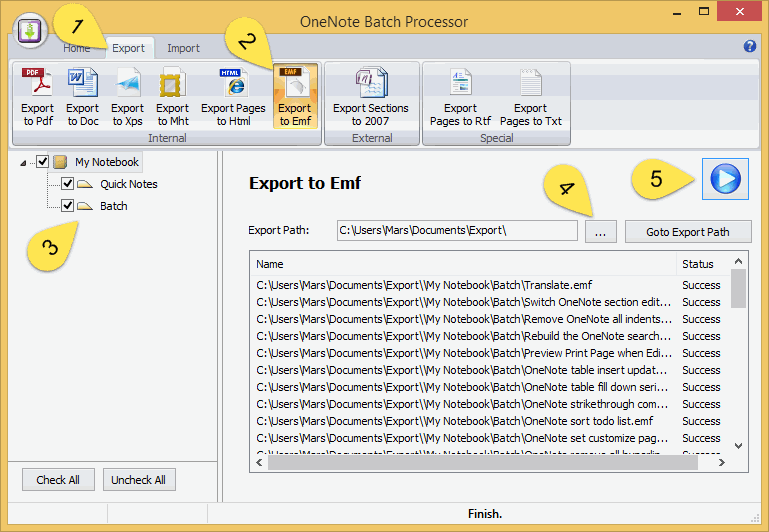Open the application menu orb button
769x532 pixels.
pyautogui.click(x=30, y=31)
